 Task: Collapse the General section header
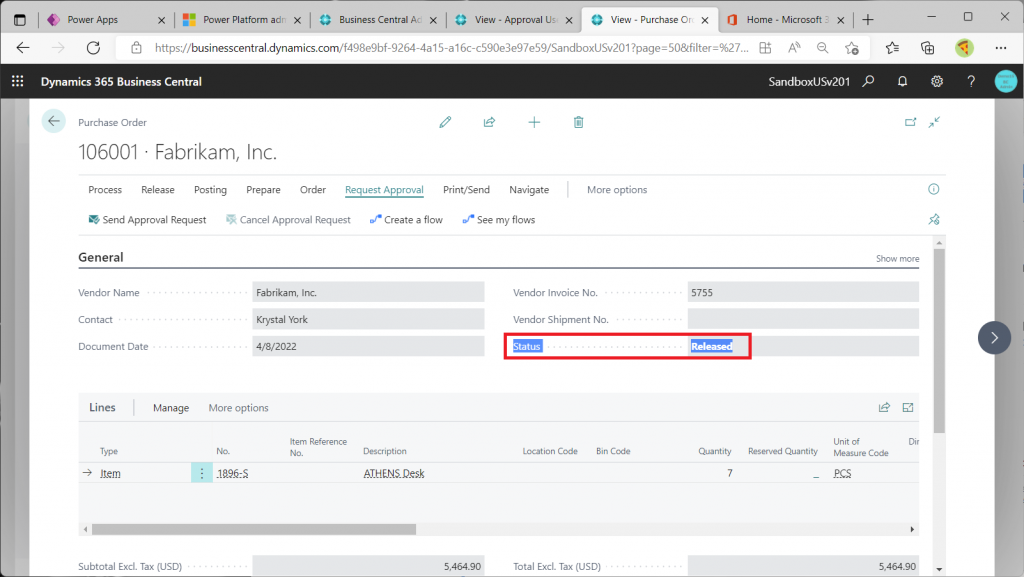point(101,257)
